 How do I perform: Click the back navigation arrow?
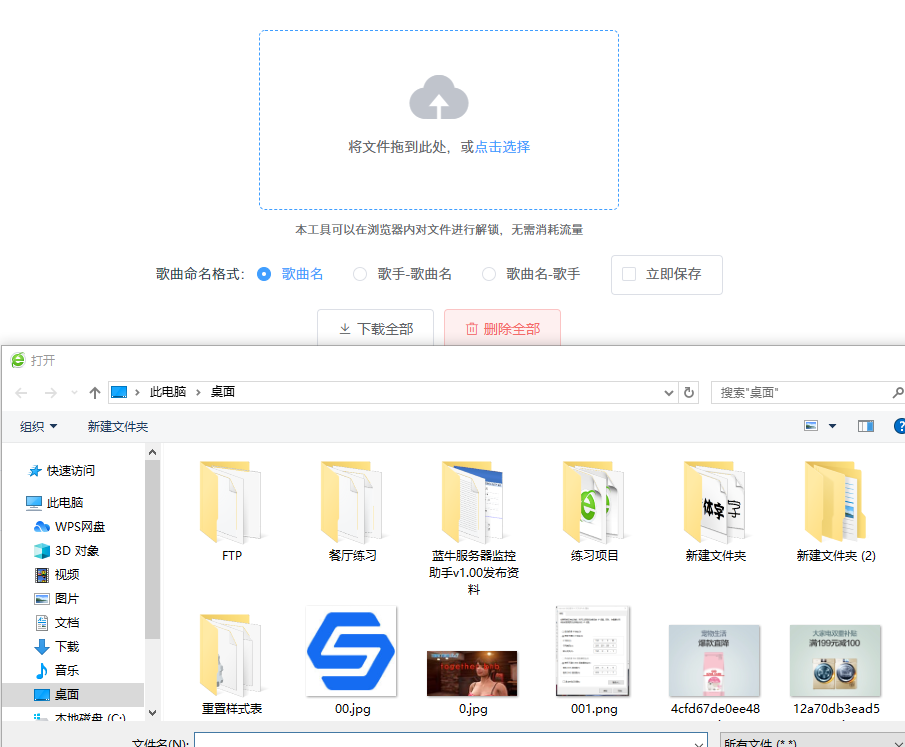(21, 393)
